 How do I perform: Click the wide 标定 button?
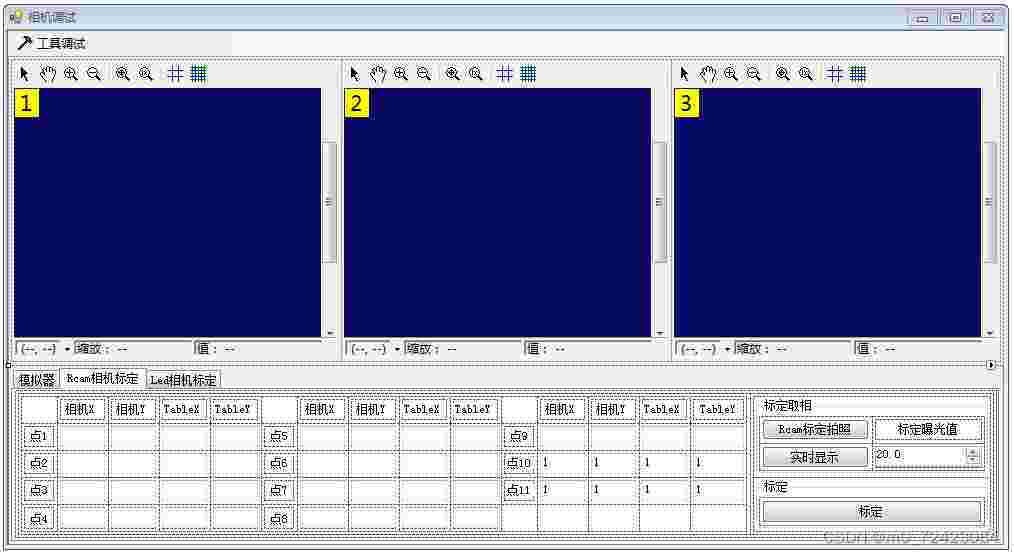[x=871, y=512]
